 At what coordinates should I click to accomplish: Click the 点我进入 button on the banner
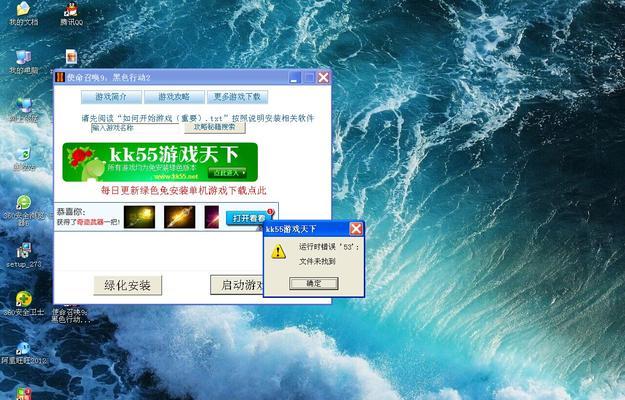(x=227, y=173)
